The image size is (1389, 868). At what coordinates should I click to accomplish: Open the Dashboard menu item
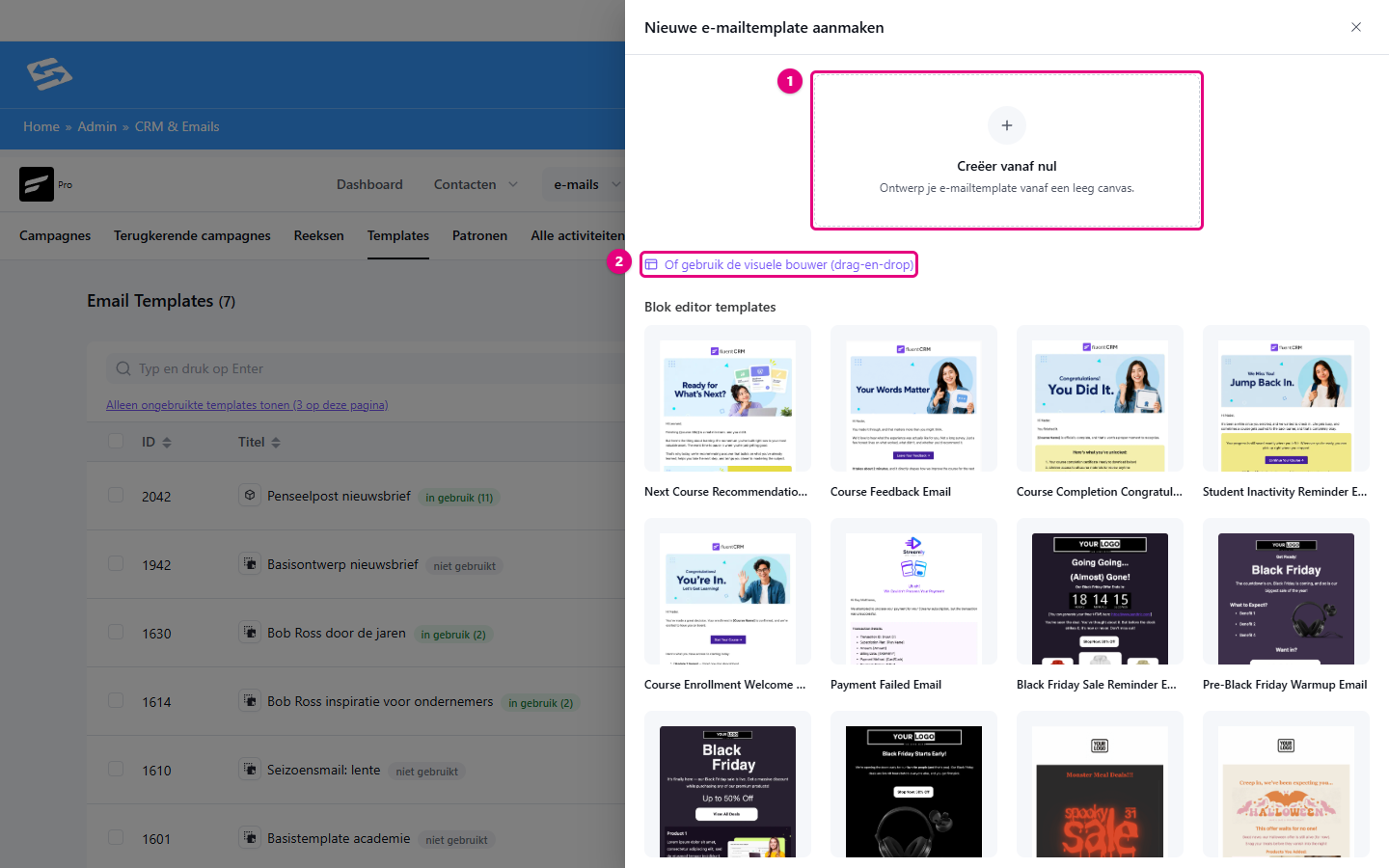click(x=369, y=184)
